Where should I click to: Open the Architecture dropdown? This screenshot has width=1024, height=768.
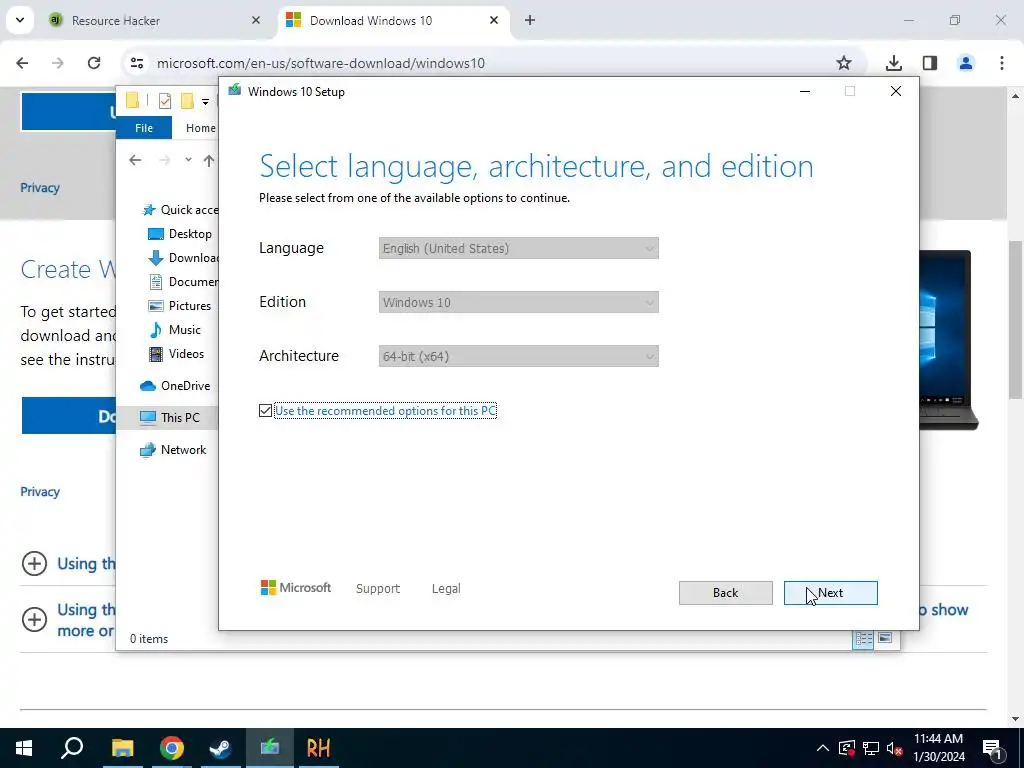click(519, 357)
